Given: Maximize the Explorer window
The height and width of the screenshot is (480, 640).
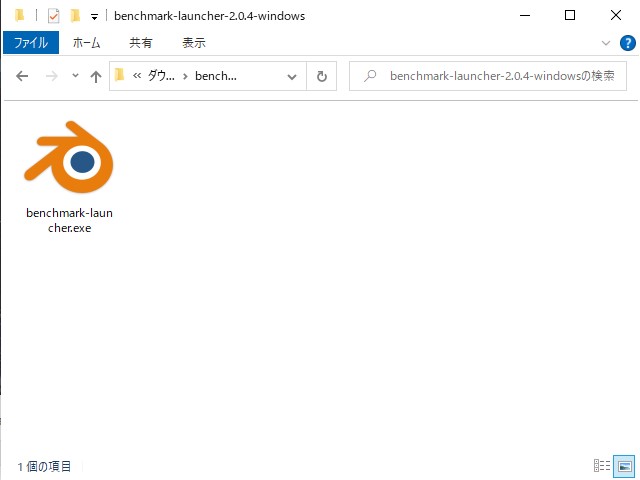Looking at the screenshot, I should point(570,16).
